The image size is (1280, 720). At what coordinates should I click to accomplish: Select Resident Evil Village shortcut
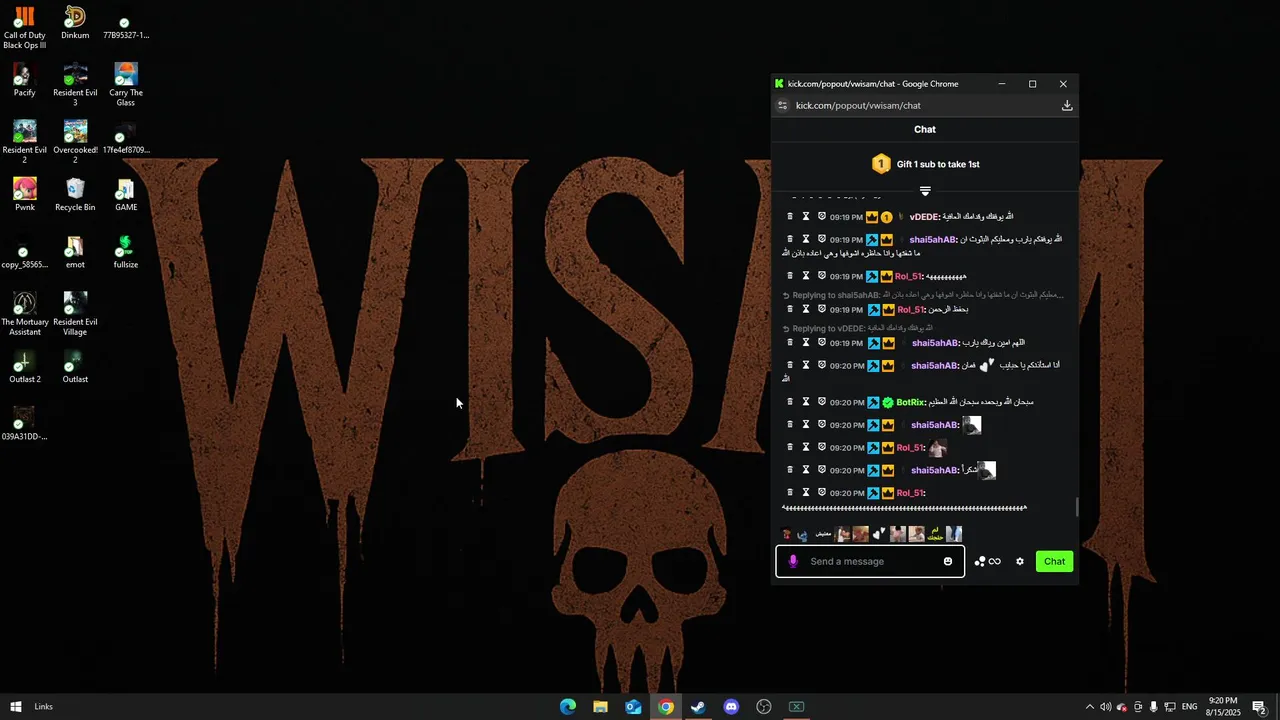tap(75, 314)
